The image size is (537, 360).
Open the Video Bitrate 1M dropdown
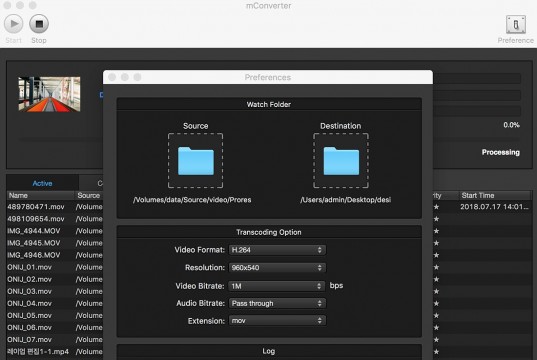(276, 286)
